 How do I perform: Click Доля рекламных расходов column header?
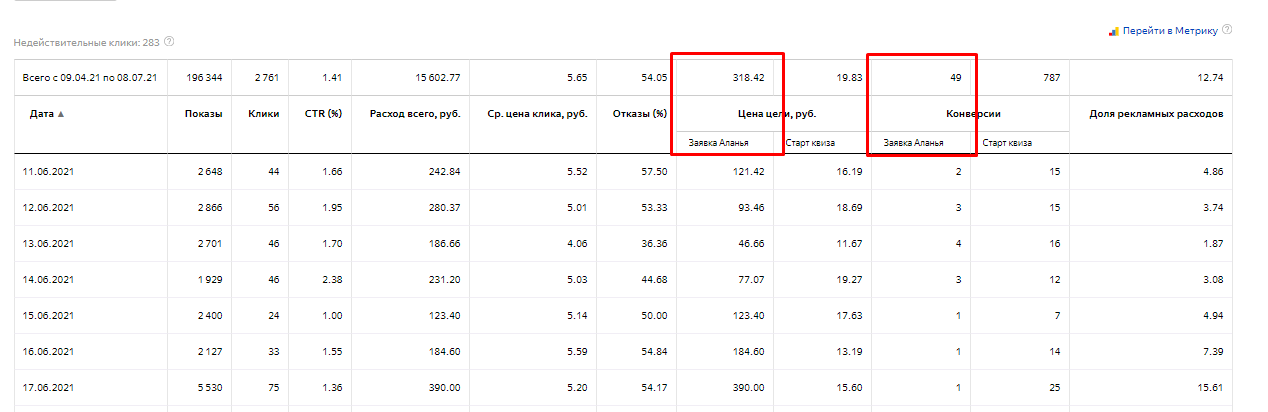pos(1155,114)
